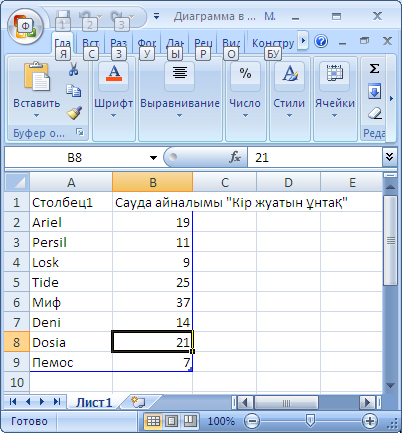
Task: Click the Name Box showing B8
Action: [x=75, y=157]
